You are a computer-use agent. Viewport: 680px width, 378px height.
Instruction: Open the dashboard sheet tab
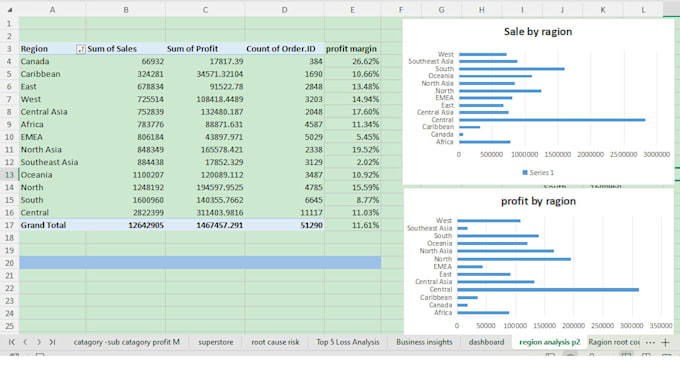coord(486,342)
